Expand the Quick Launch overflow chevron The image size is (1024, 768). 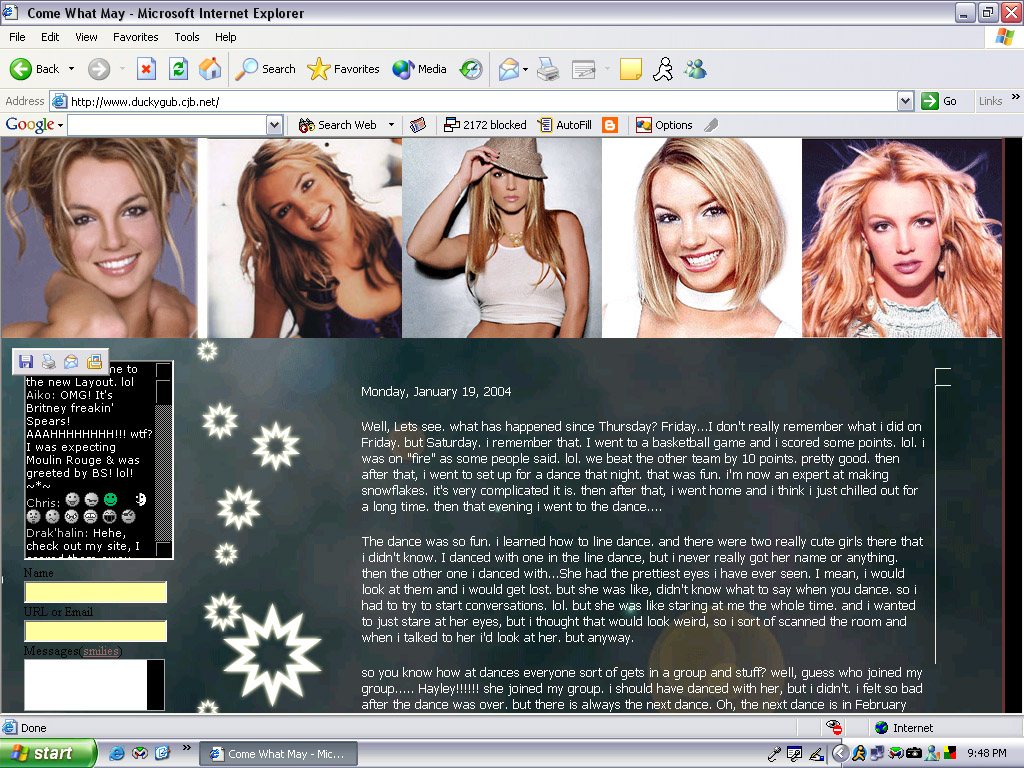[x=187, y=748]
